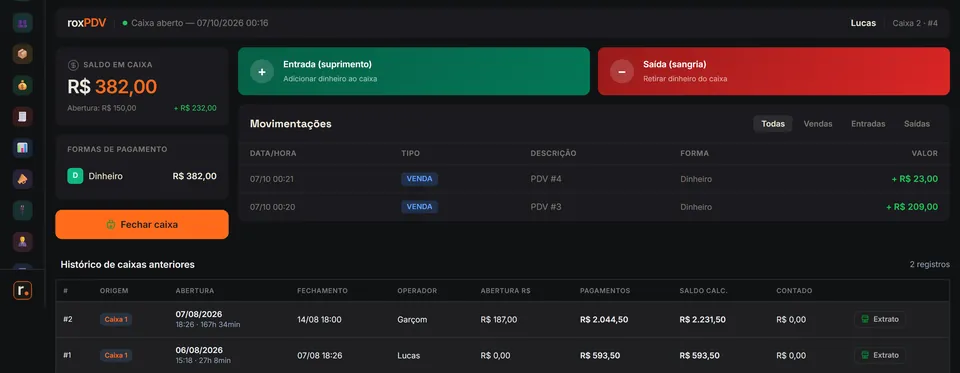Click the Abertura: R$ 150,00 text

point(102,108)
